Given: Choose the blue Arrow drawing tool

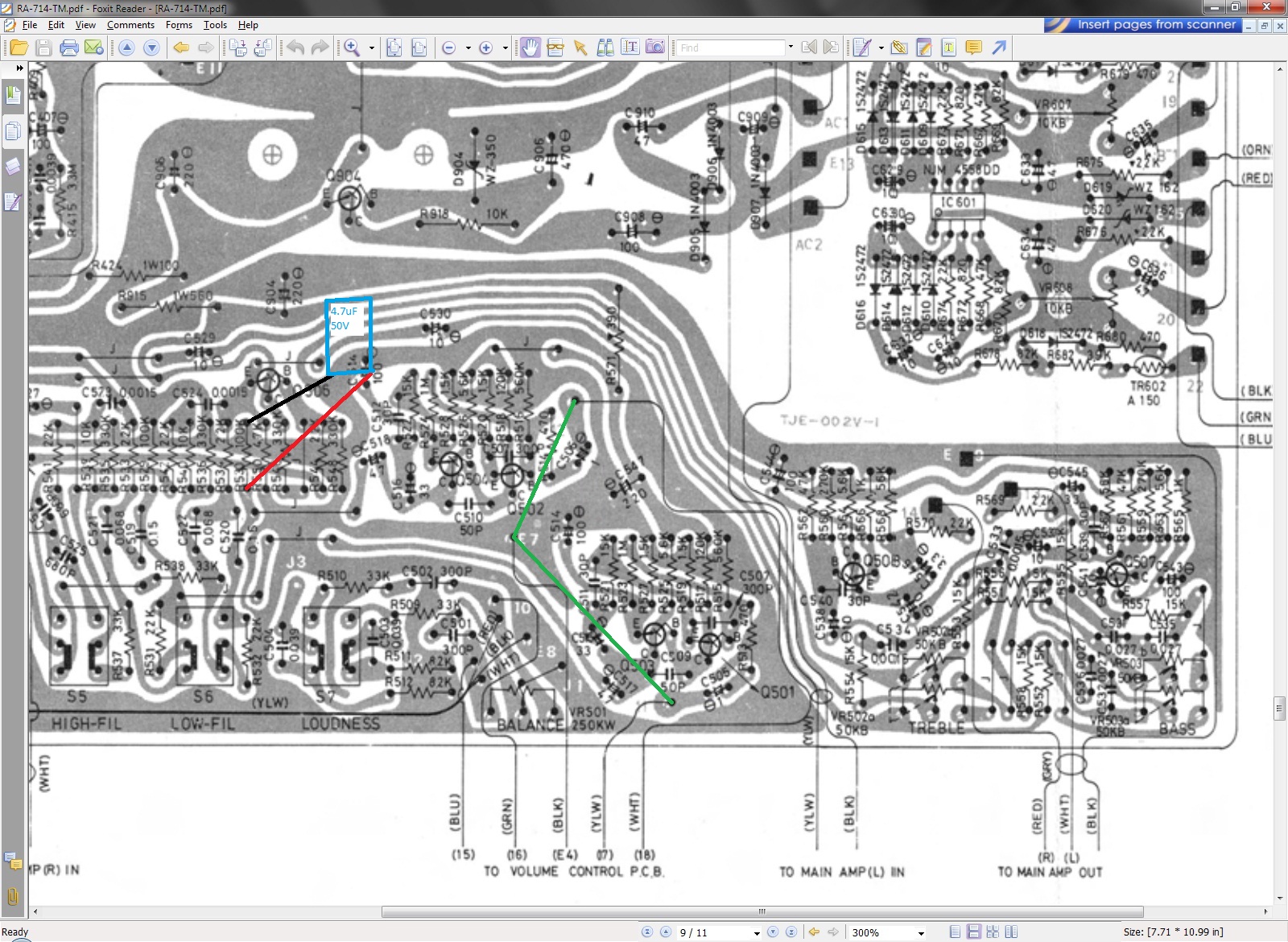Looking at the screenshot, I should 999,48.
